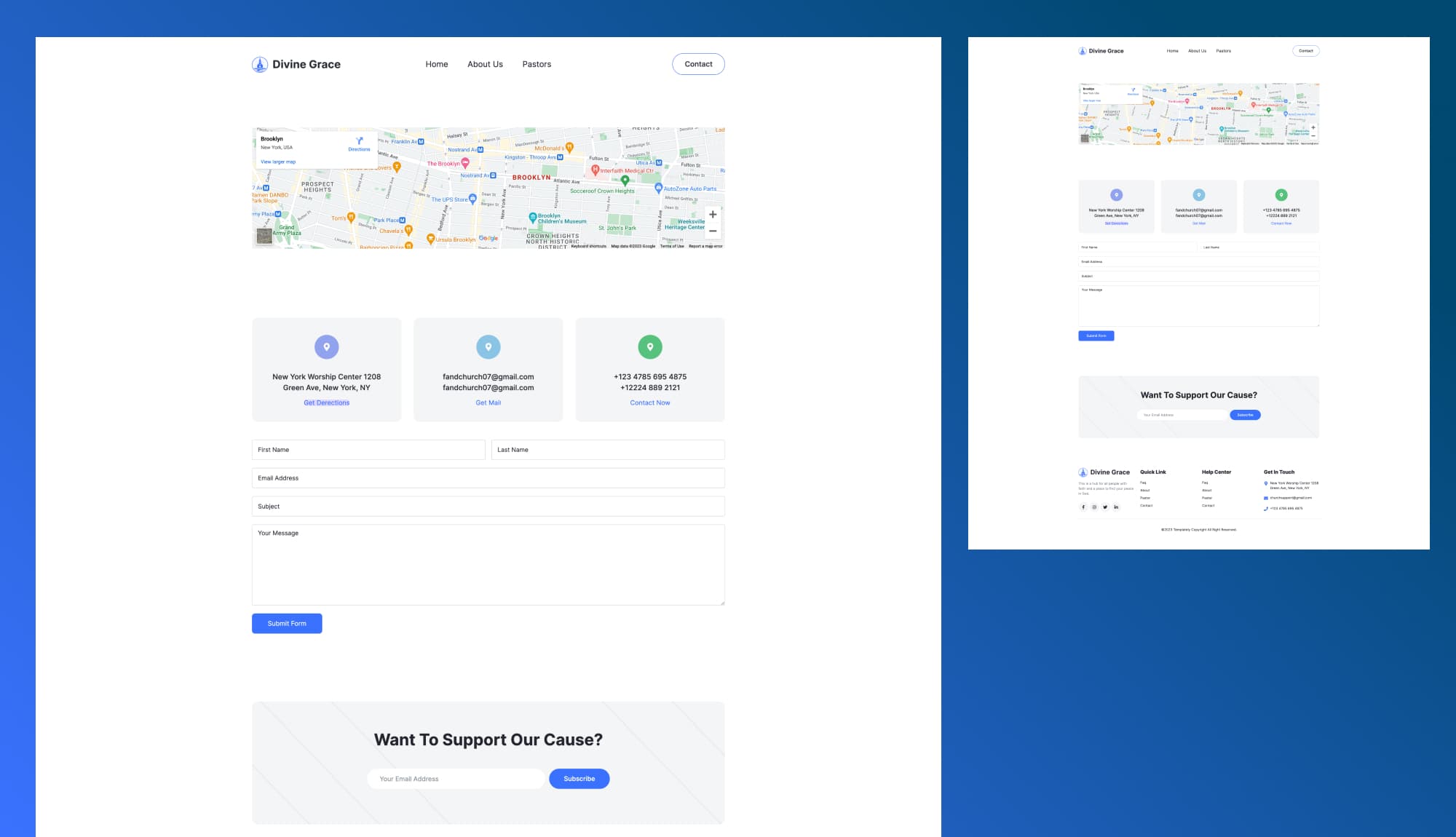Click the Subscribe button in the large support banner
Image resolution: width=1456 pixels, height=837 pixels.
click(x=579, y=779)
